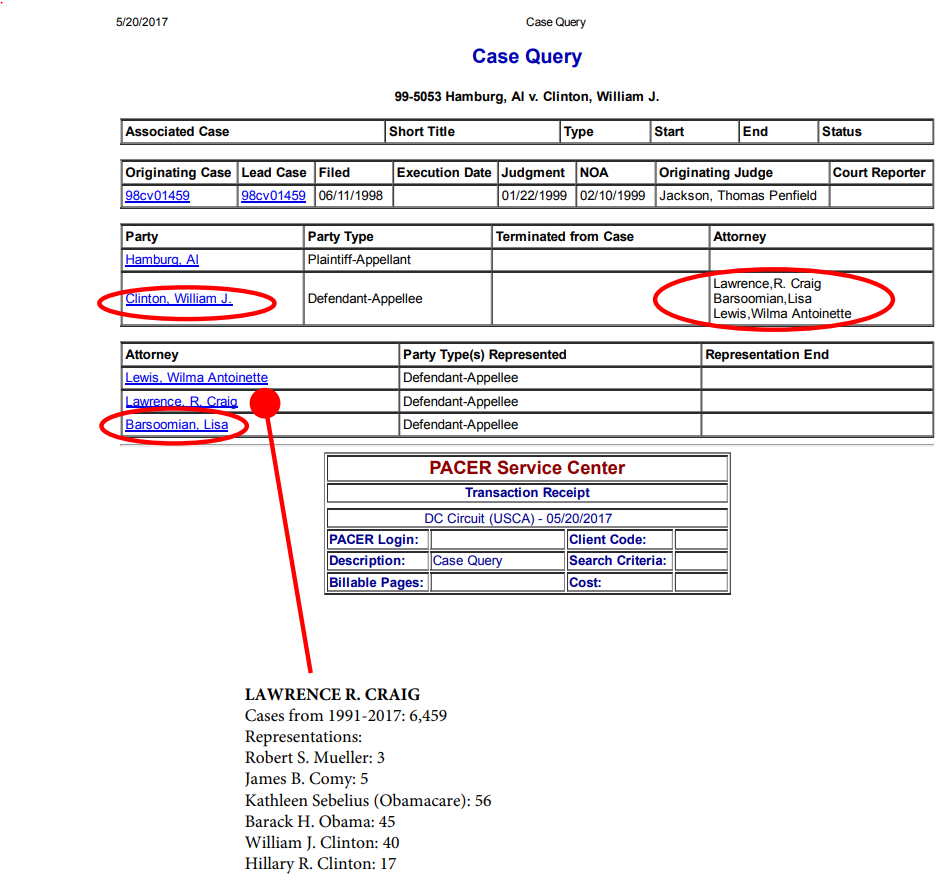Click the Associated Case column header
The width and height of the screenshot is (952, 890).
tap(177, 132)
